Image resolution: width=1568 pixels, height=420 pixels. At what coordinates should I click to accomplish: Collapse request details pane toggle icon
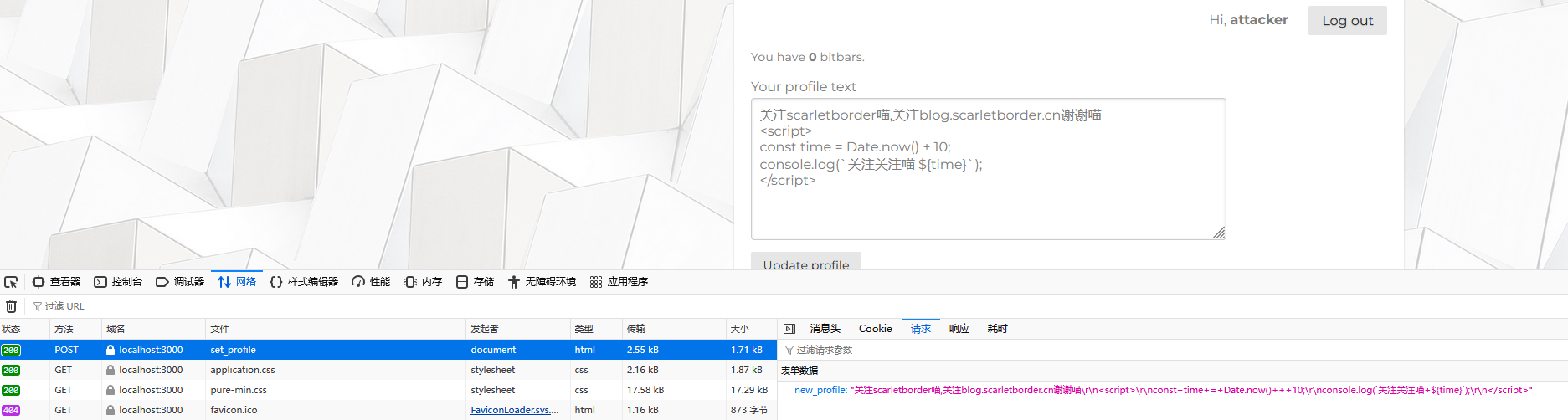pos(789,329)
